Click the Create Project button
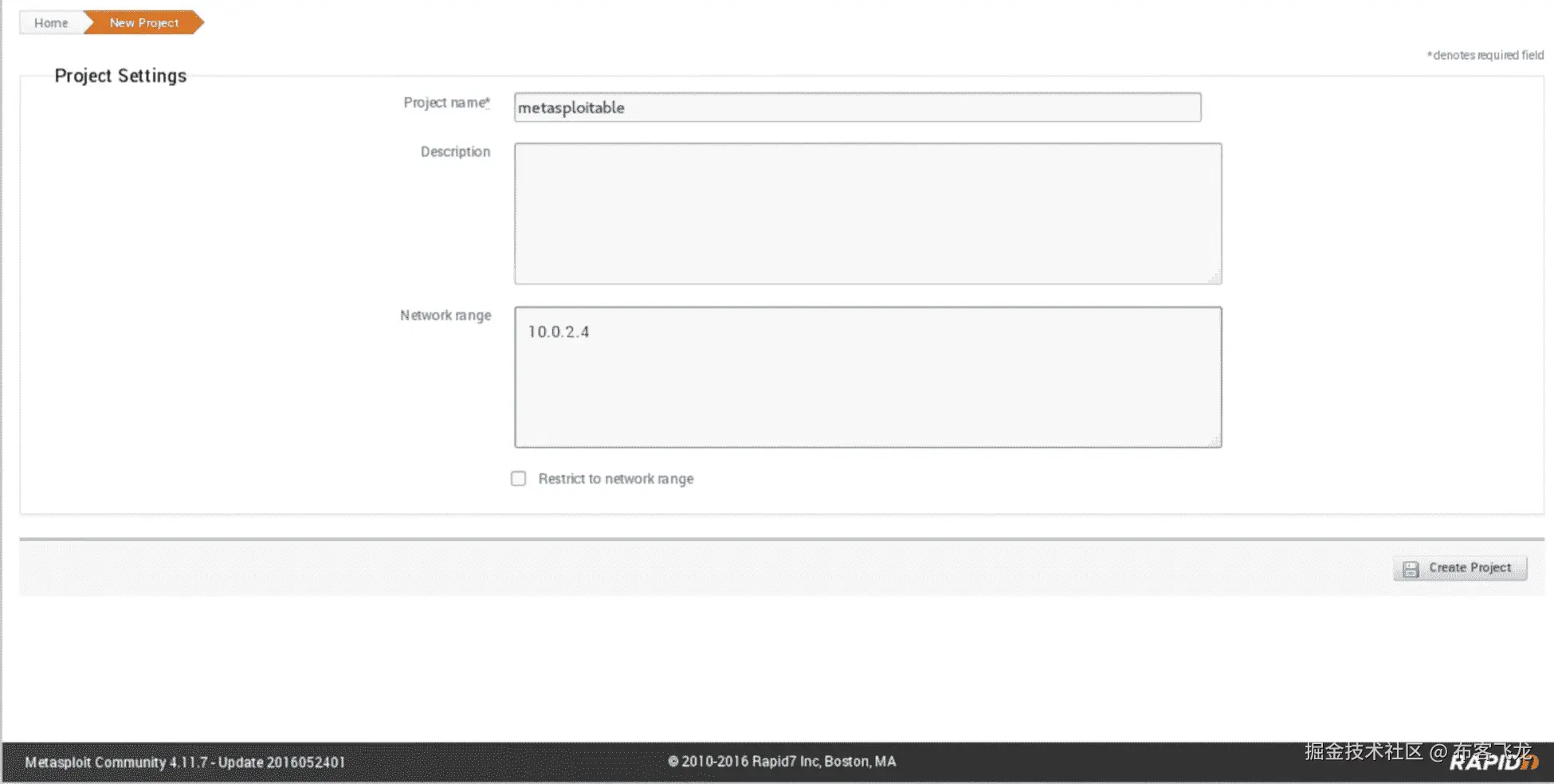The height and width of the screenshot is (784, 1554). pos(1460,568)
